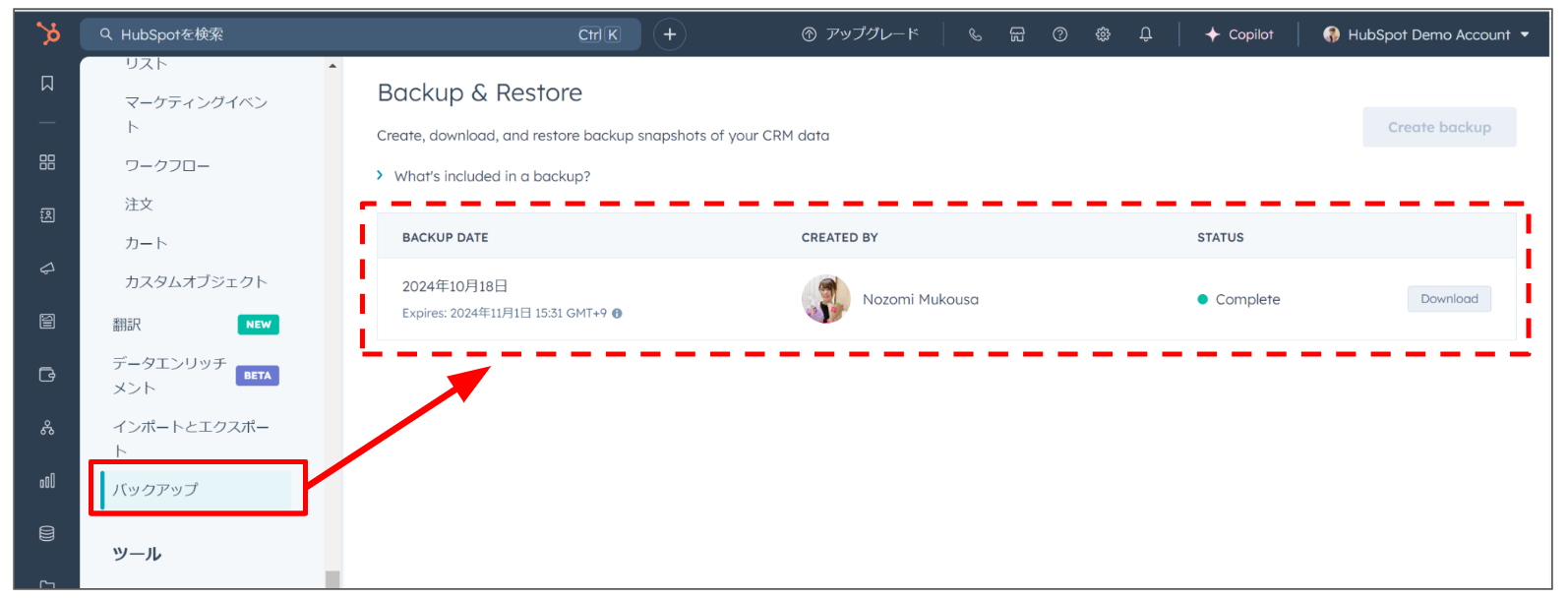This screenshot has width=1568, height=600.
Task: Click the Expires 2024年11月1日 text
Action: (x=505, y=314)
